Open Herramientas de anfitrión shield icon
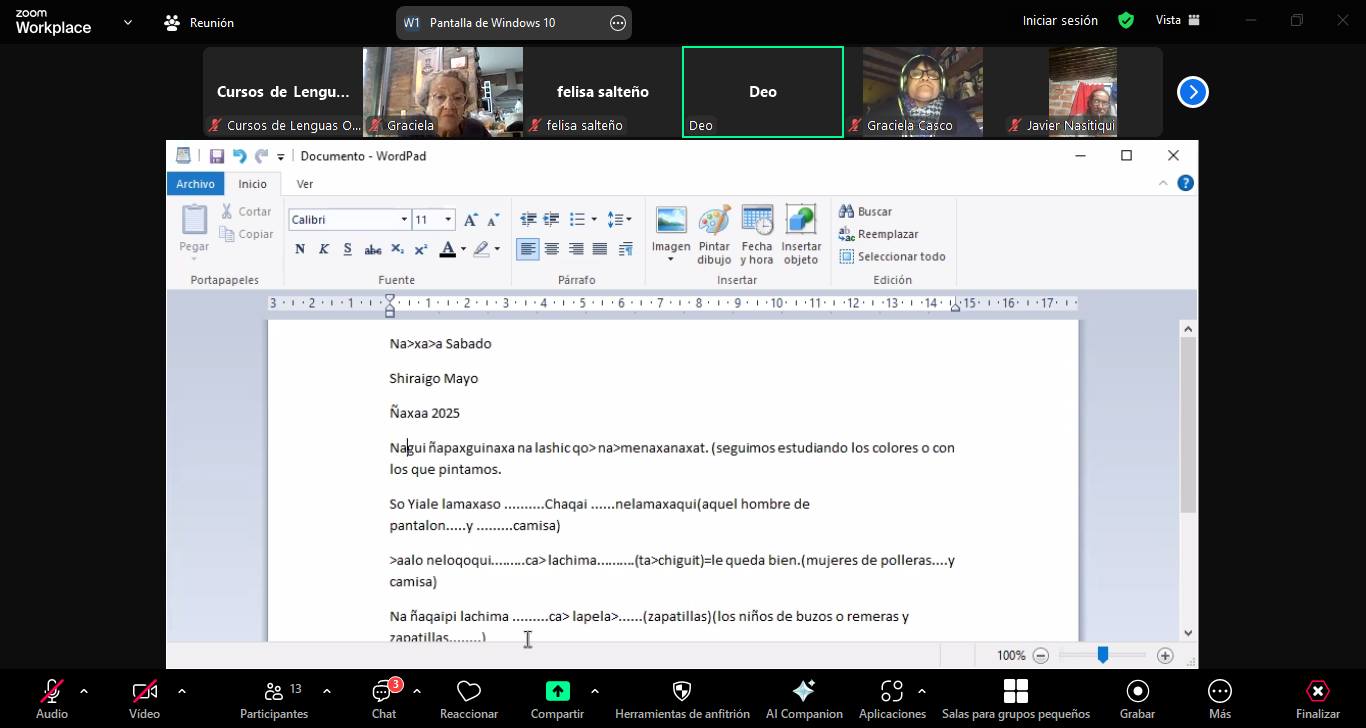The height and width of the screenshot is (728, 1366). tap(682, 692)
